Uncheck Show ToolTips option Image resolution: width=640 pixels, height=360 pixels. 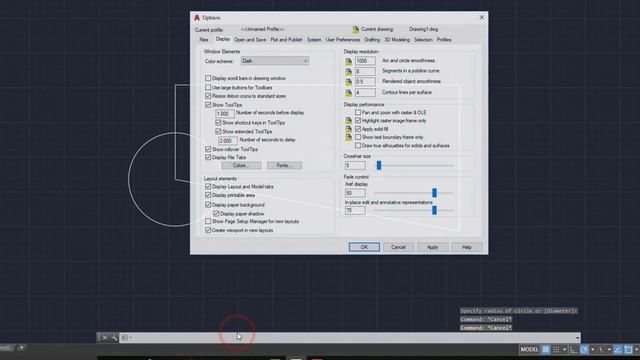(x=208, y=105)
